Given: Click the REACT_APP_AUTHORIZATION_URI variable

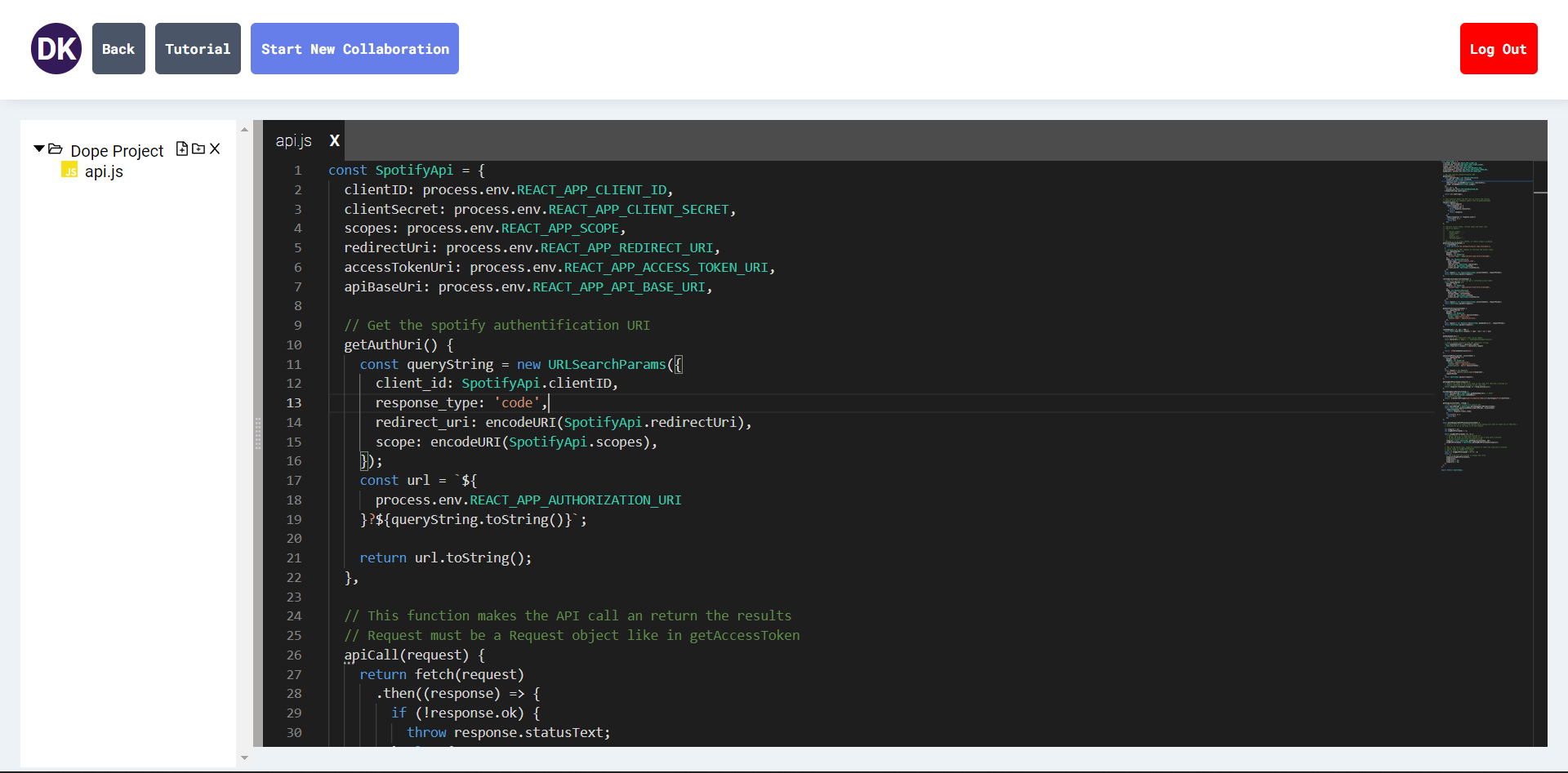Looking at the screenshot, I should (x=575, y=500).
